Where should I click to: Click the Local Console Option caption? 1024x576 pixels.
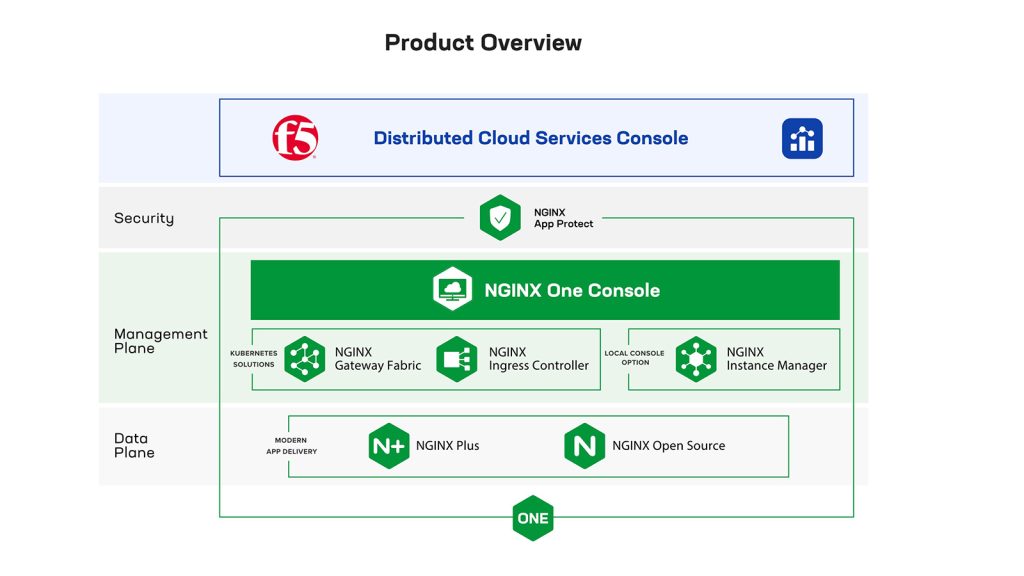click(x=634, y=357)
